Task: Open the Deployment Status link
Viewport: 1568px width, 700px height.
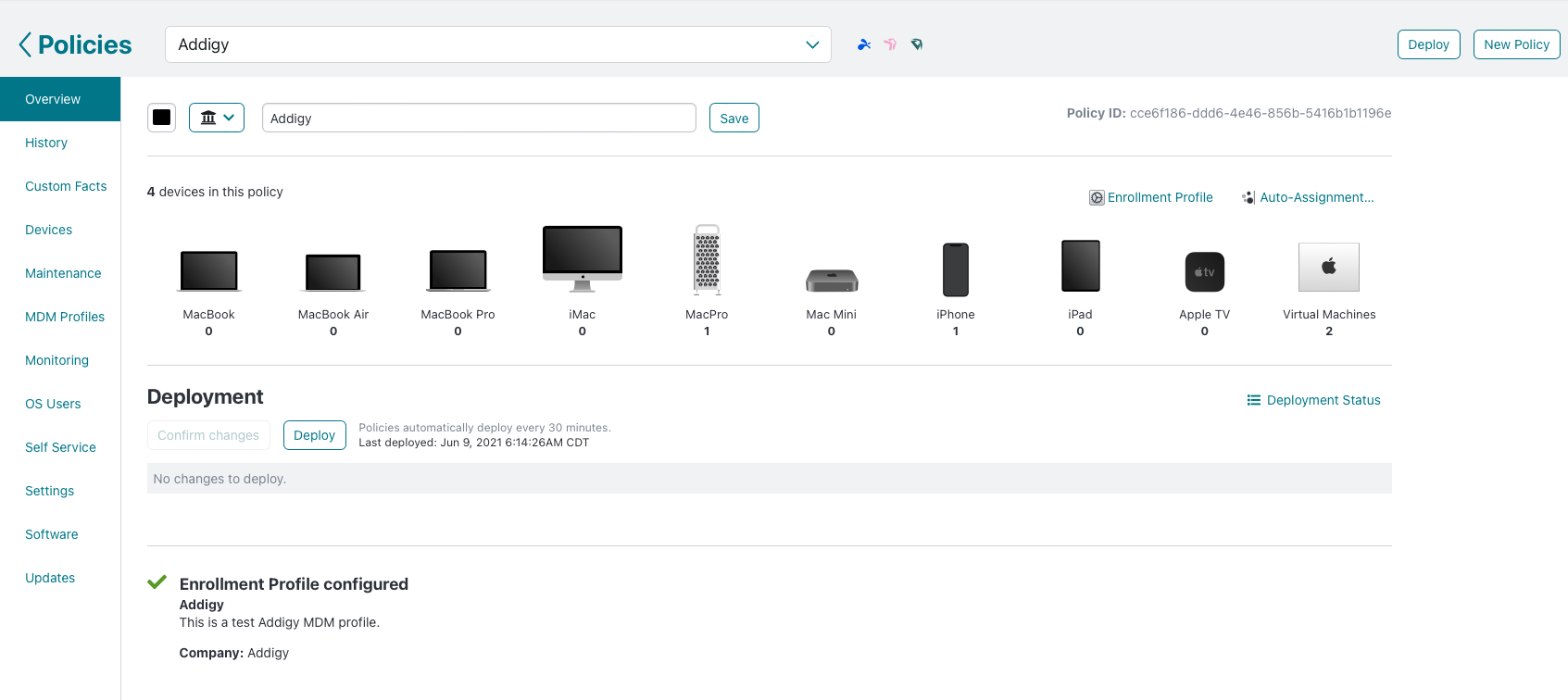Action: coord(1323,400)
